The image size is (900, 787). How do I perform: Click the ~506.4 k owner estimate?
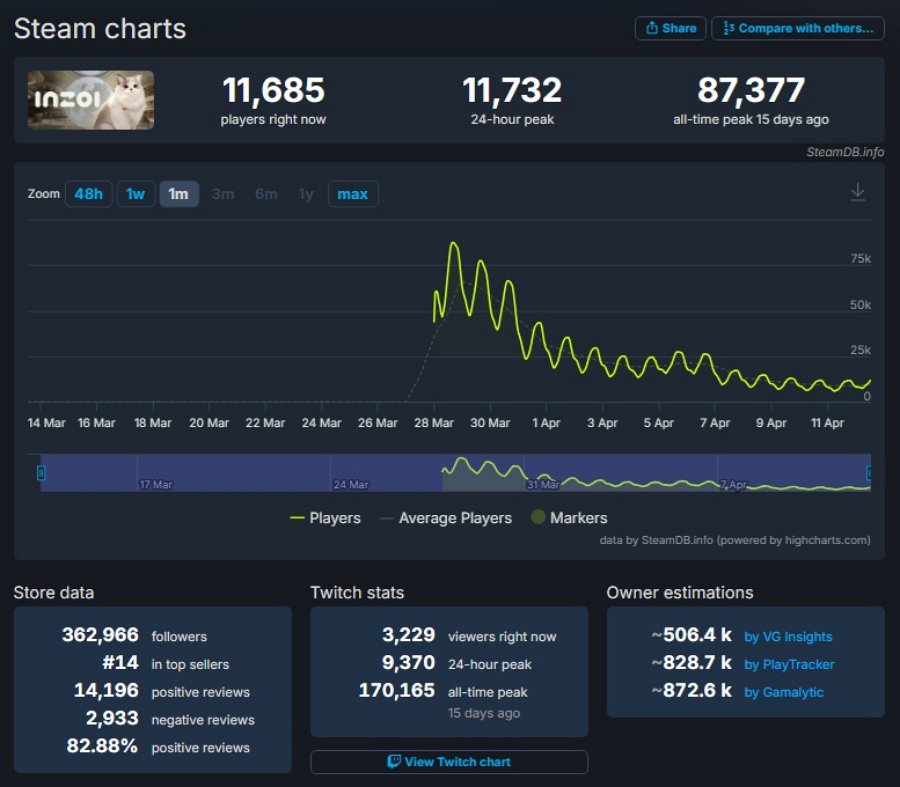point(692,635)
